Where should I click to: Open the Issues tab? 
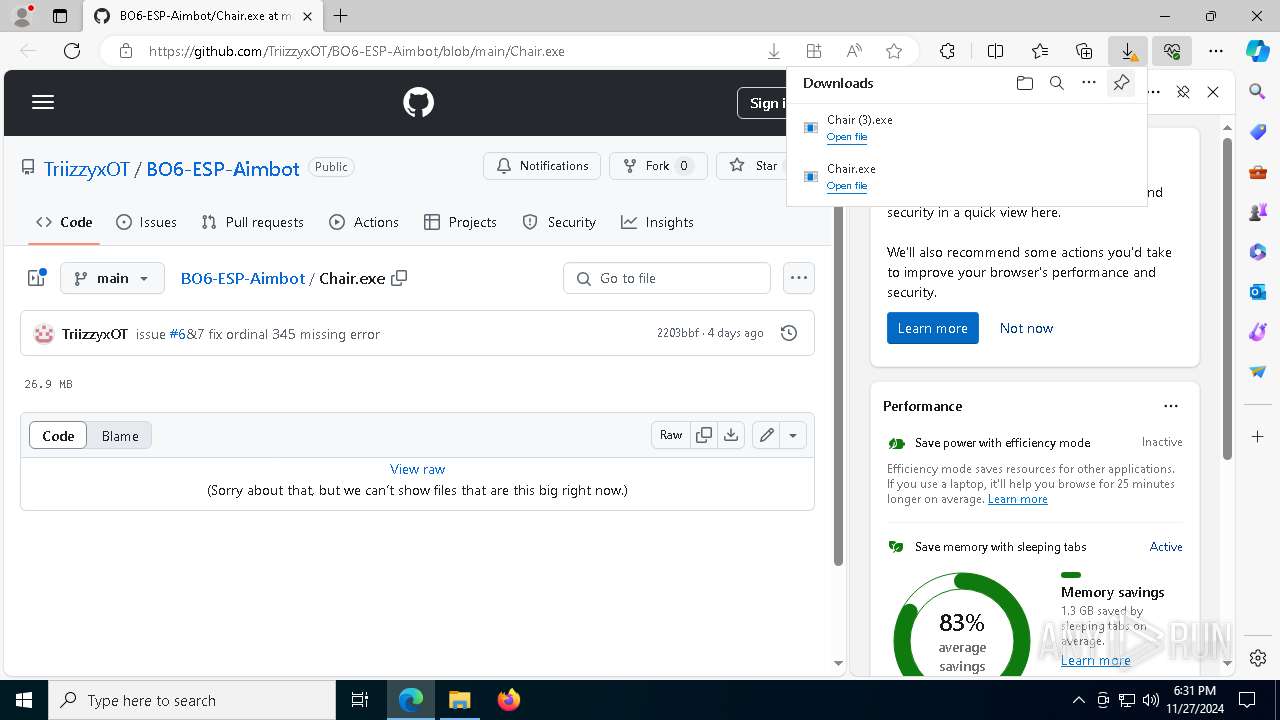(146, 222)
